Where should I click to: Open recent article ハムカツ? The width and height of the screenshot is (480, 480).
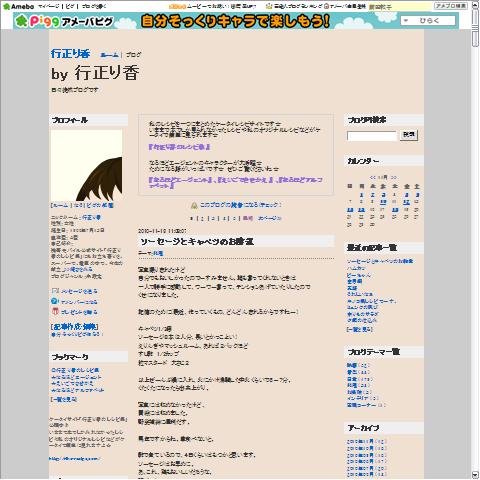pos(356,268)
